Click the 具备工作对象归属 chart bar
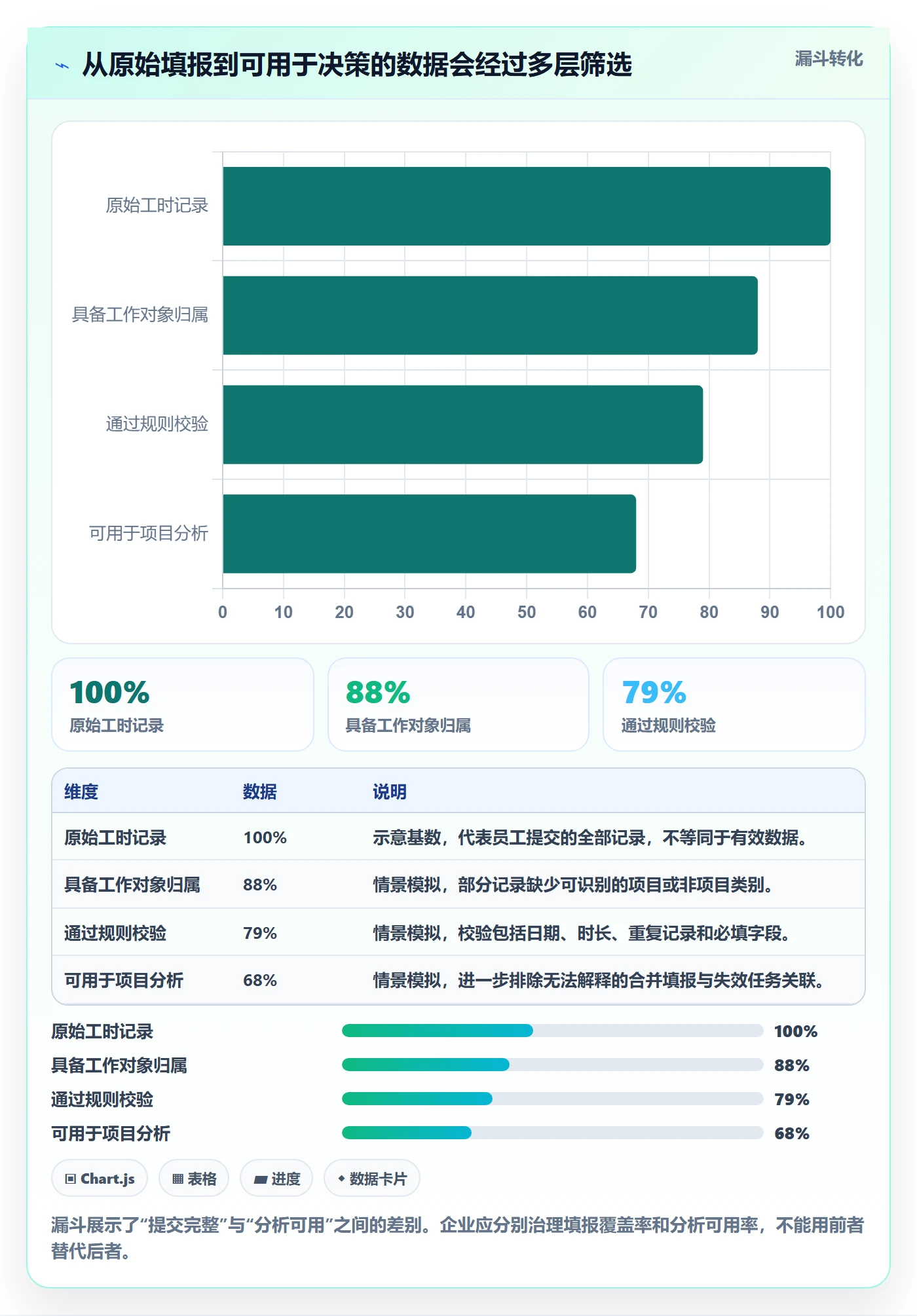Viewport: 917px width, 1316px height. (x=490, y=316)
